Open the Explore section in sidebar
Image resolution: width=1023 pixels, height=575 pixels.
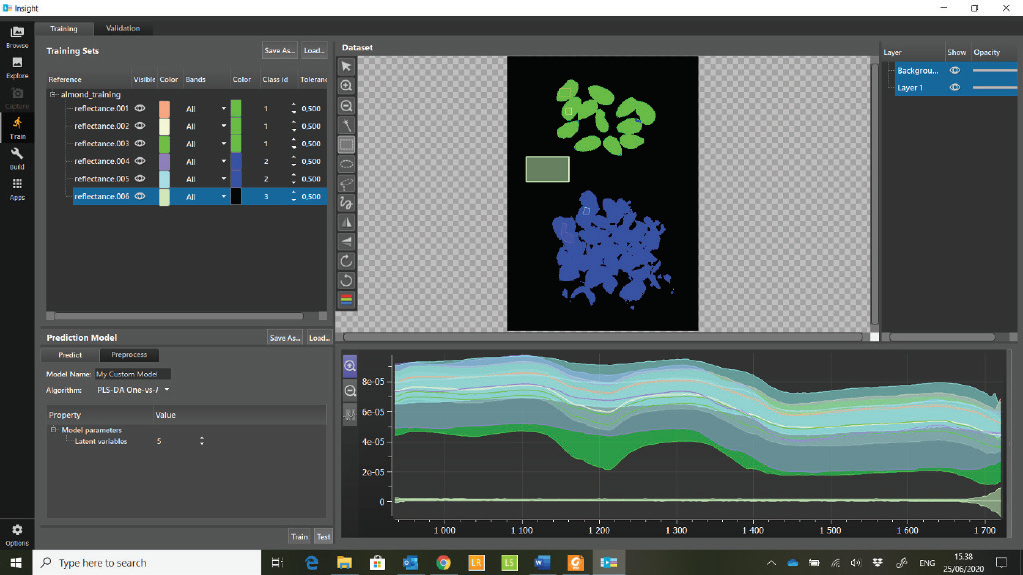(17, 65)
